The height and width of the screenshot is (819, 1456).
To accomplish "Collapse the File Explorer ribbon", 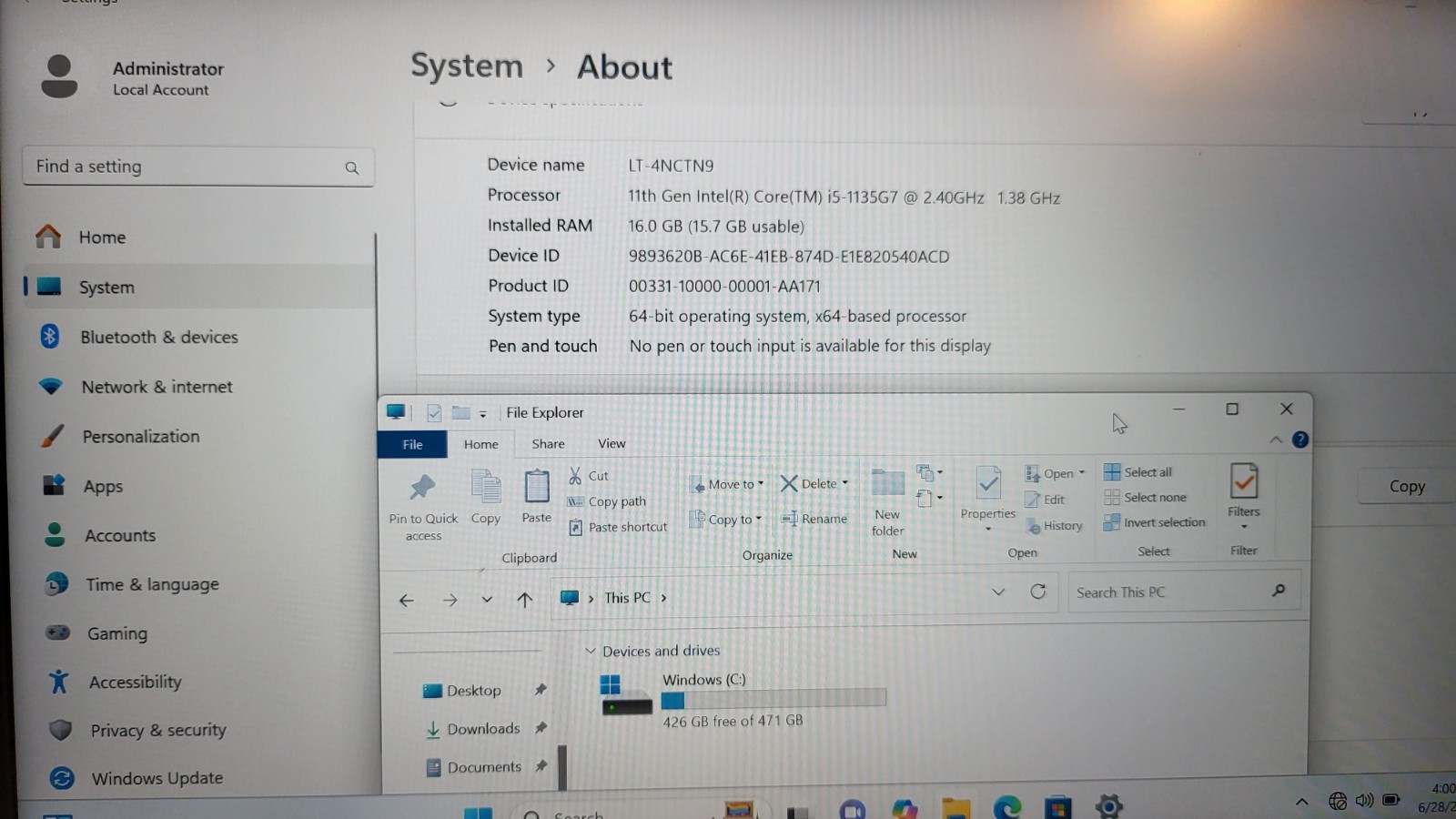I will coord(1276,440).
